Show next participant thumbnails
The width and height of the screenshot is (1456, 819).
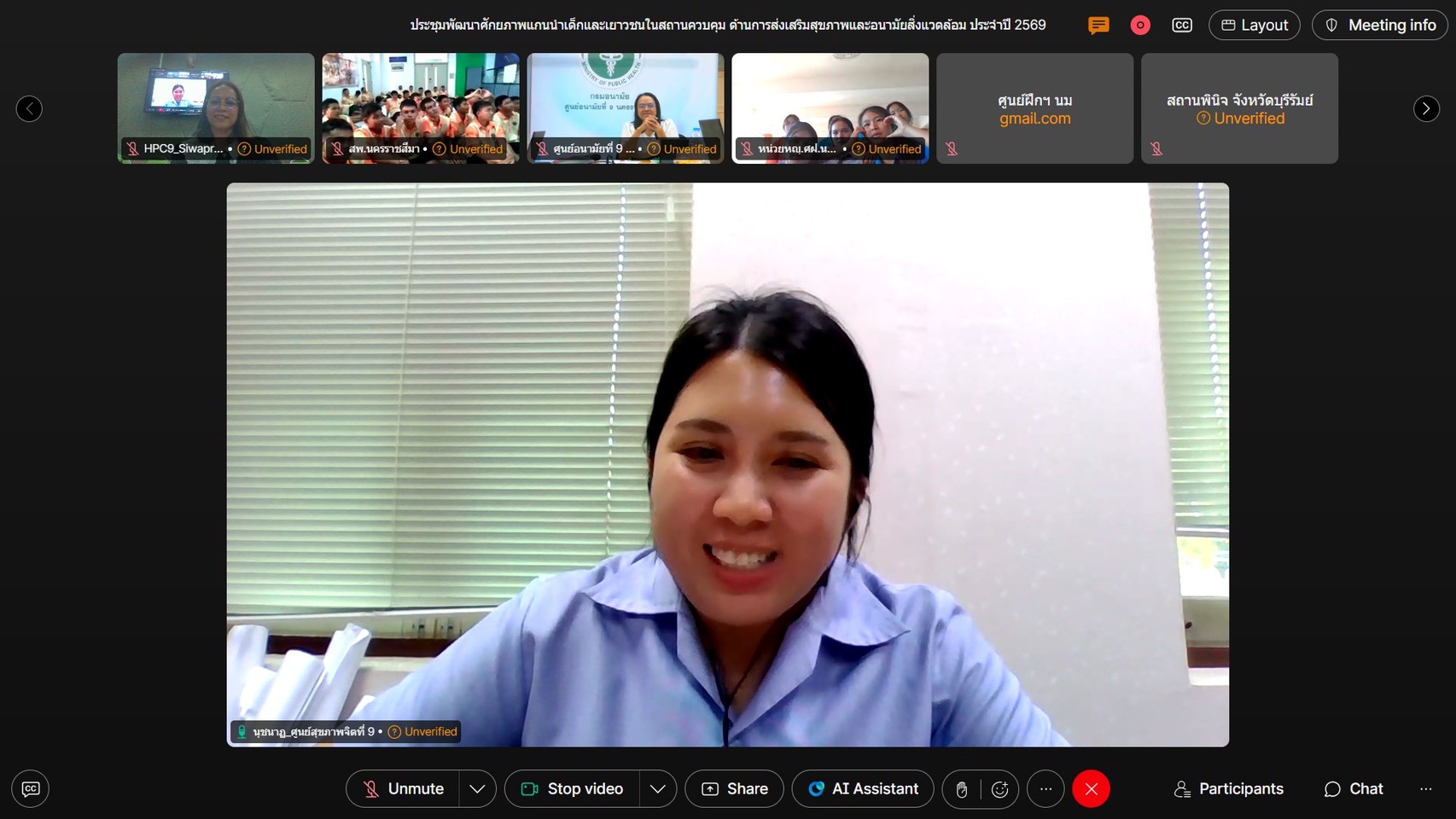[x=1426, y=108]
